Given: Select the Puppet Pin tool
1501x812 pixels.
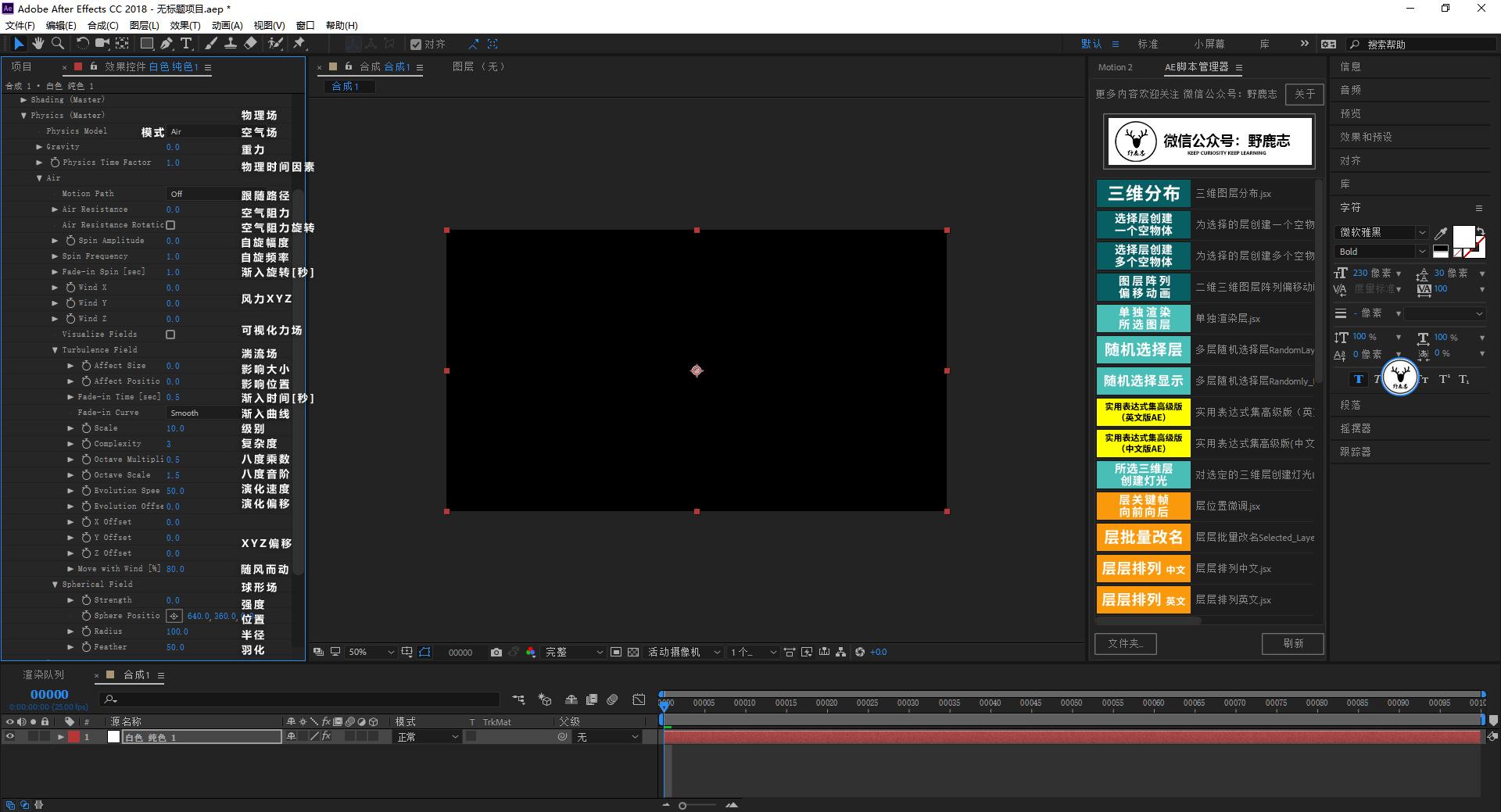Looking at the screenshot, I should 299,44.
